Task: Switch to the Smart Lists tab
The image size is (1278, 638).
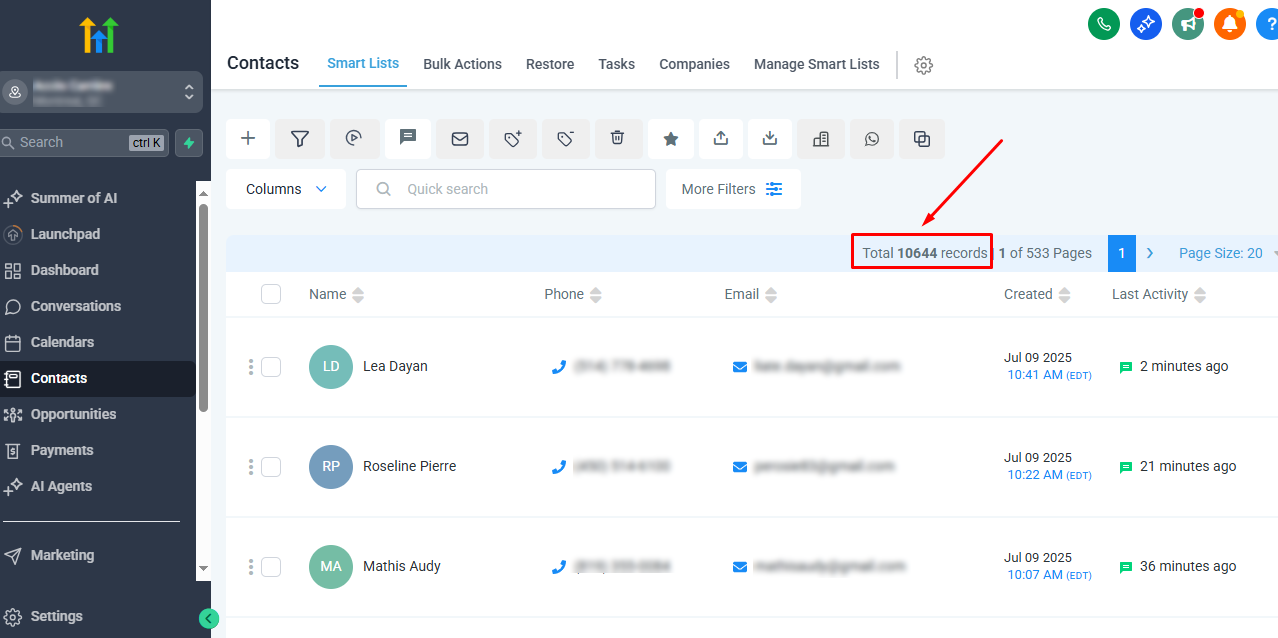Action: coord(363,63)
